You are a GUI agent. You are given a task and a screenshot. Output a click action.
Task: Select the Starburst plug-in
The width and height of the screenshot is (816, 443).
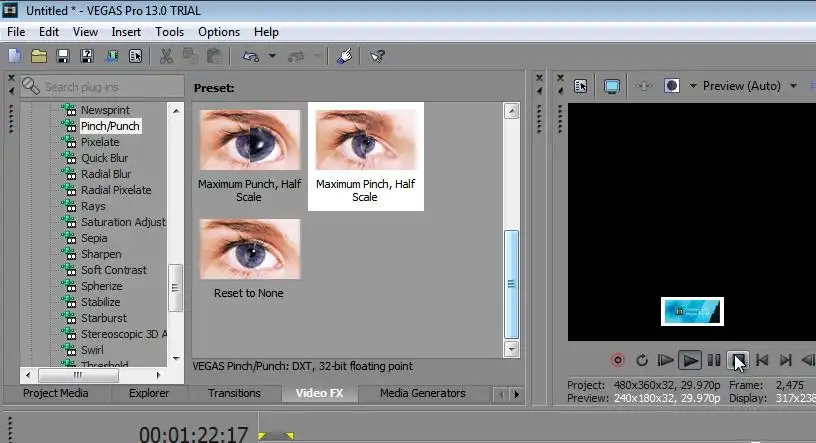(104, 318)
